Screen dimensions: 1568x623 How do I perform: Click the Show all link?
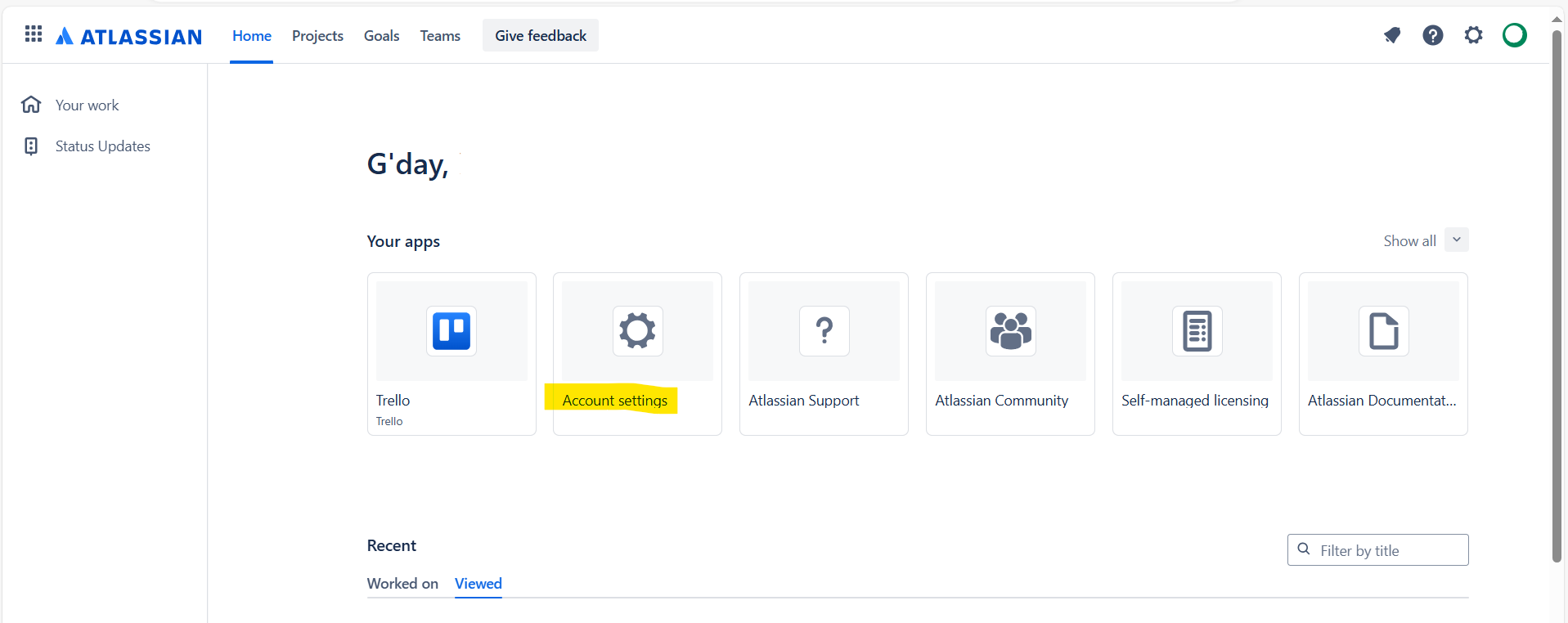[x=1409, y=241]
